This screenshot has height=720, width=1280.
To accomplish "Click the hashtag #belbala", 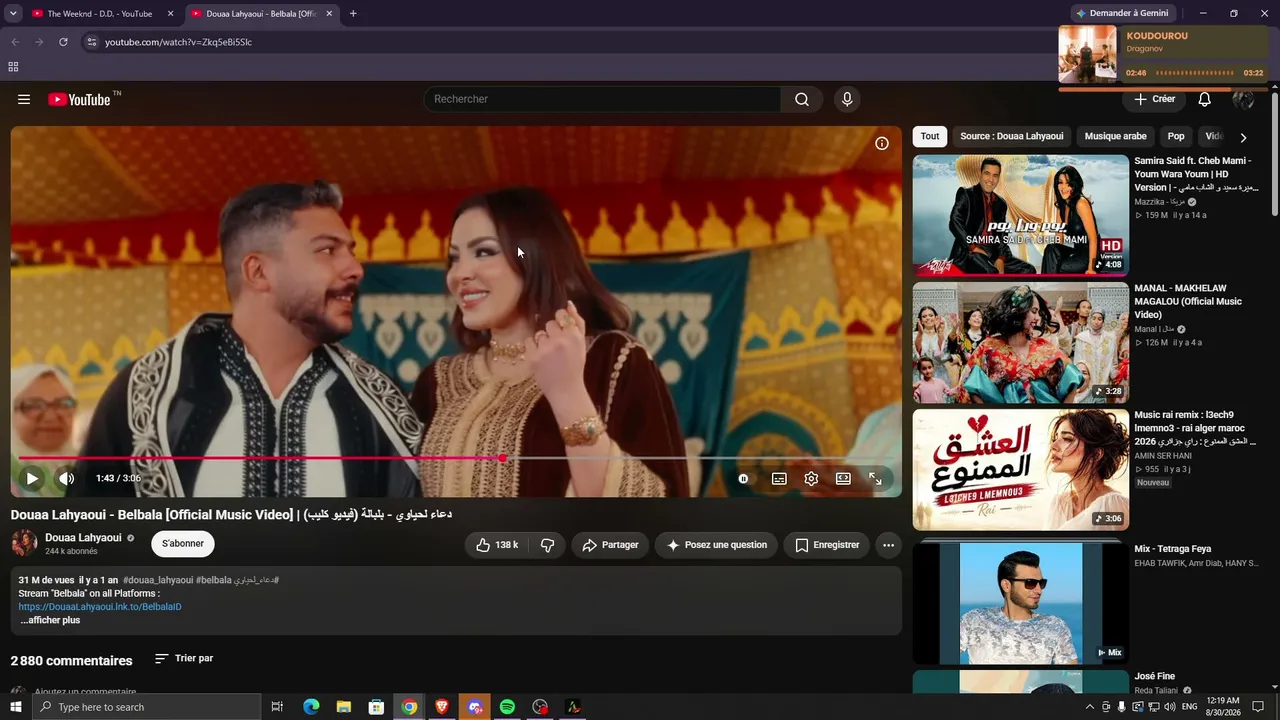I will click(x=214, y=580).
